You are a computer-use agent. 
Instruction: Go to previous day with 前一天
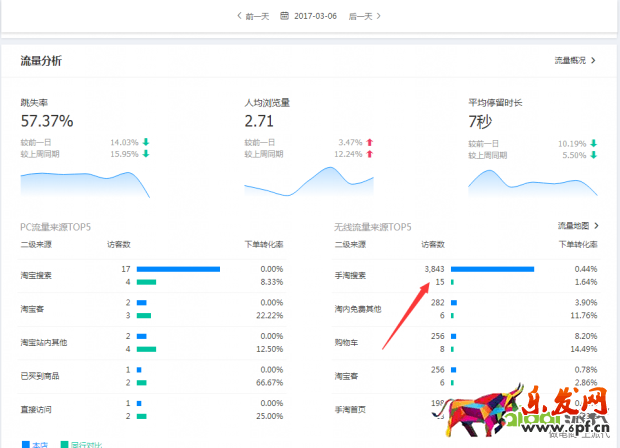click(253, 16)
